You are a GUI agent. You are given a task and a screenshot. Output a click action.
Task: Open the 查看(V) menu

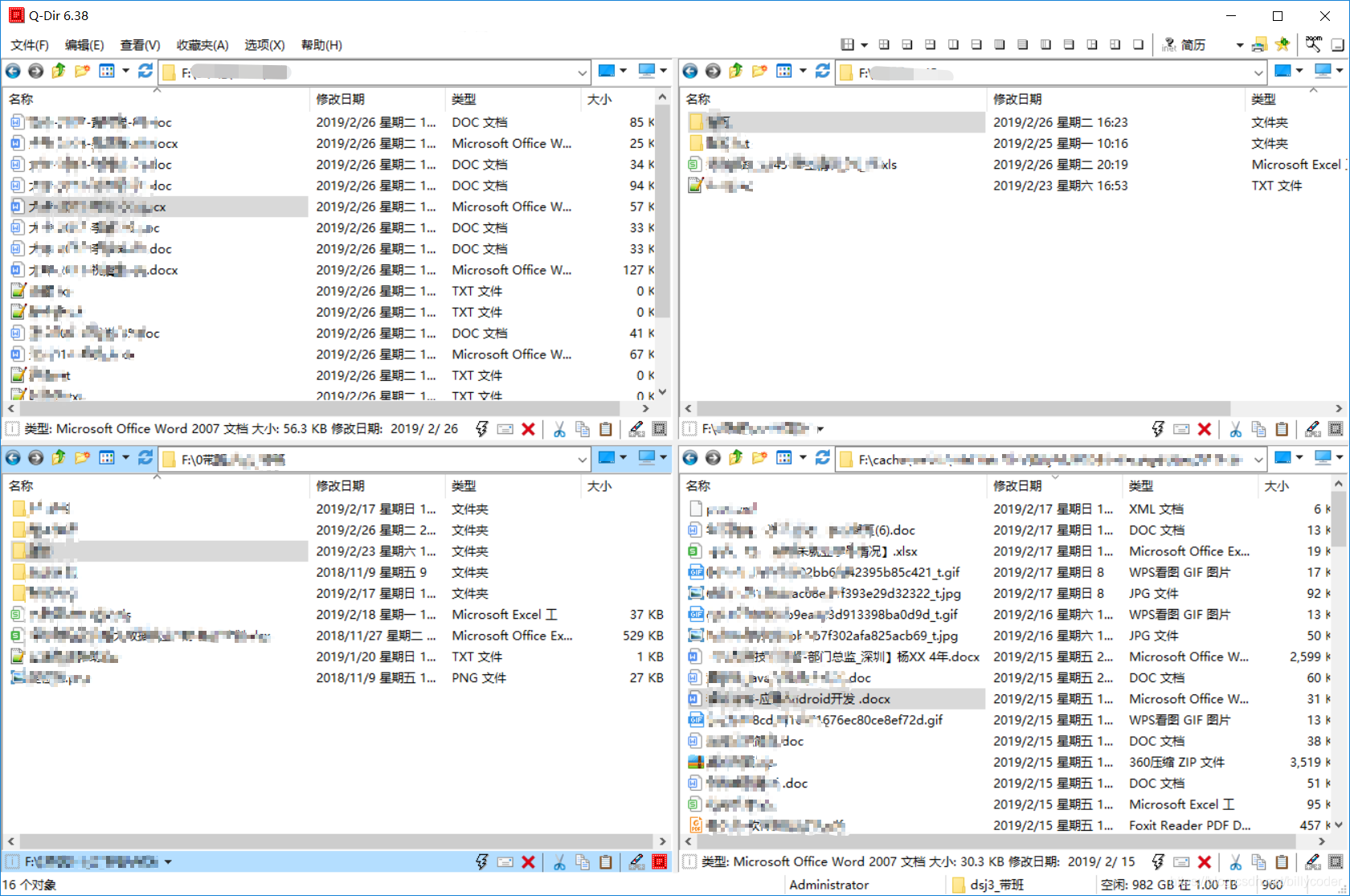(140, 45)
